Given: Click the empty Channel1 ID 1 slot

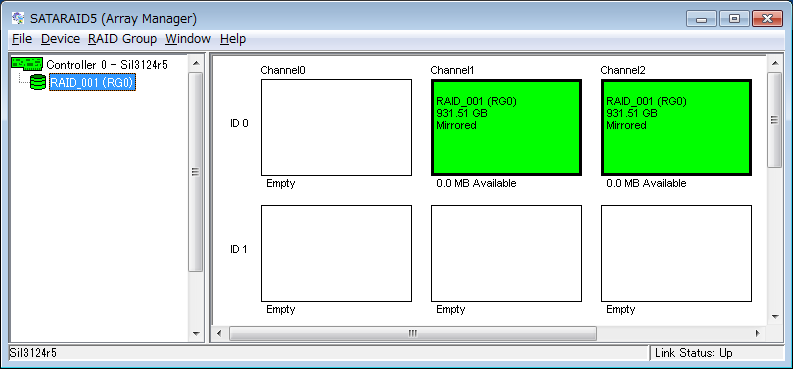Looking at the screenshot, I should tap(506, 253).
